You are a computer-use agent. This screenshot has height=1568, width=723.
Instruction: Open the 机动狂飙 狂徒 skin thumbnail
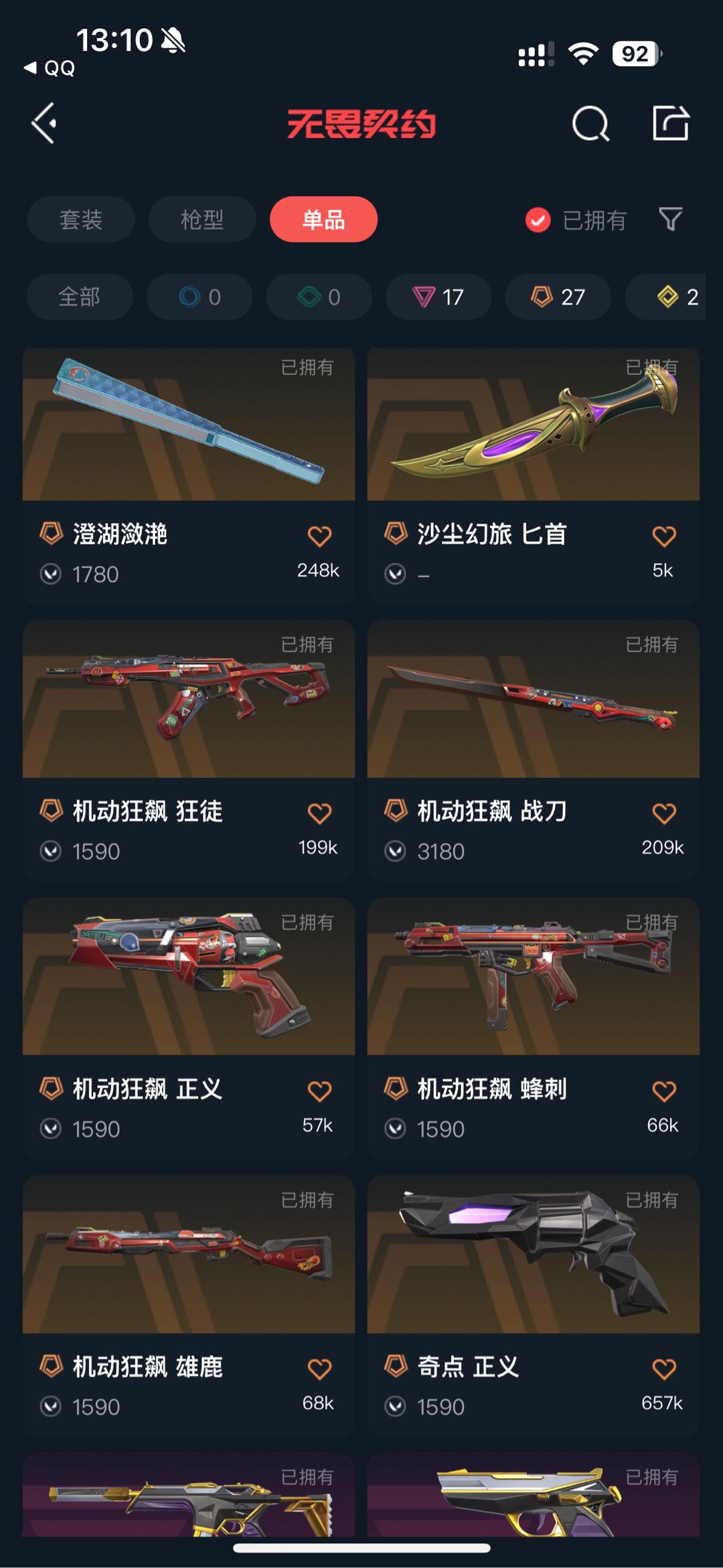pyautogui.click(x=189, y=699)
